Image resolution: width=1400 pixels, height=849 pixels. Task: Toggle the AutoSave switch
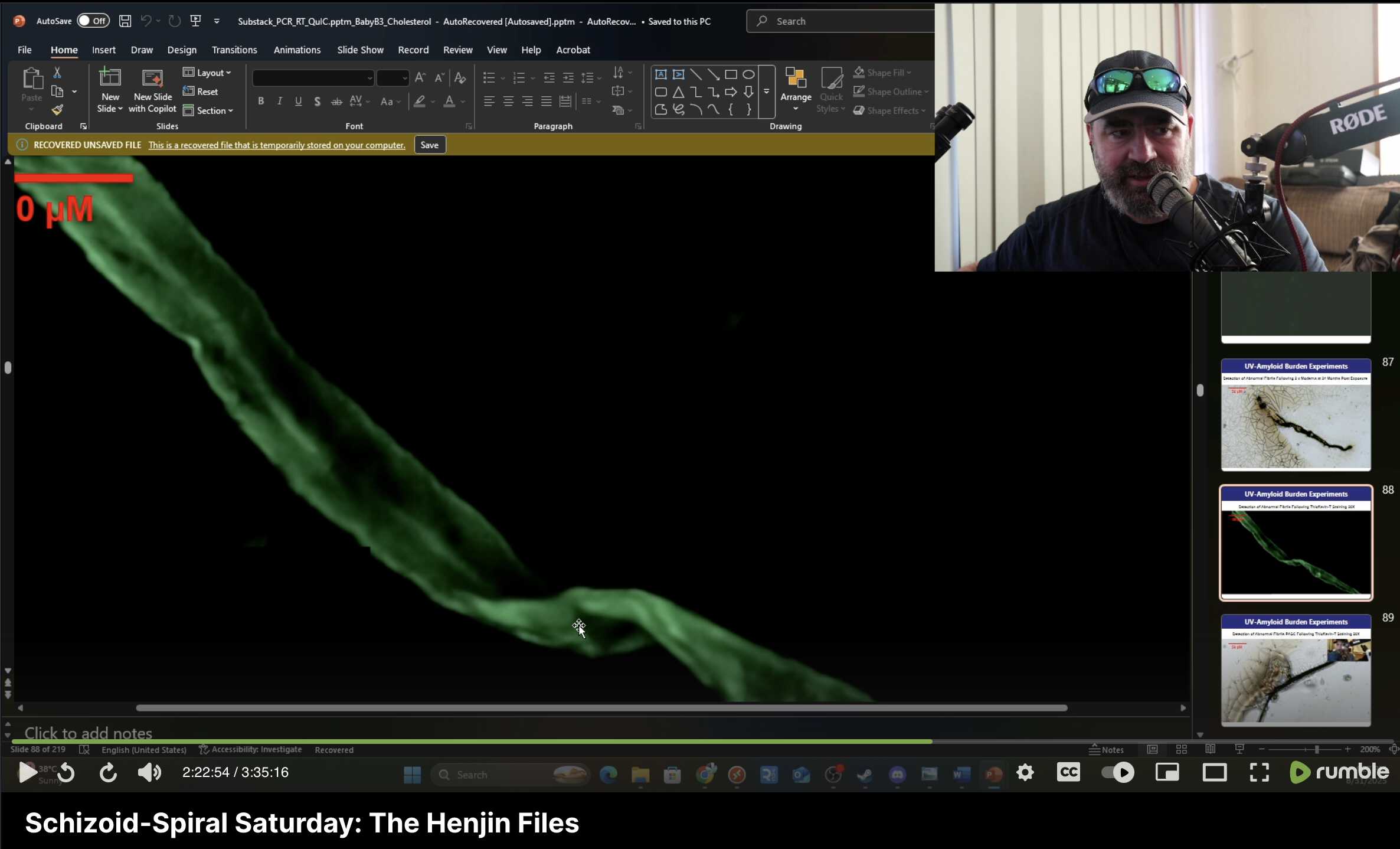click(x=93, y=21)
